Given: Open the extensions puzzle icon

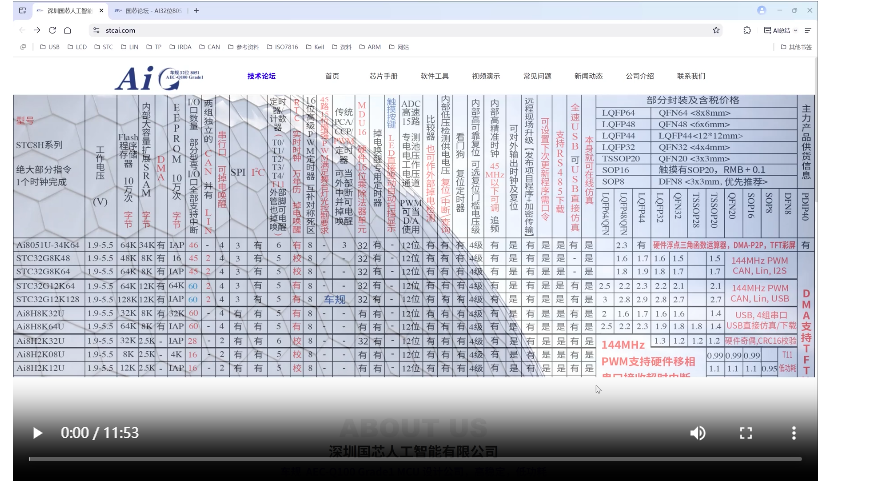Looking at the screenshot, I should click(x=747, y=30).
